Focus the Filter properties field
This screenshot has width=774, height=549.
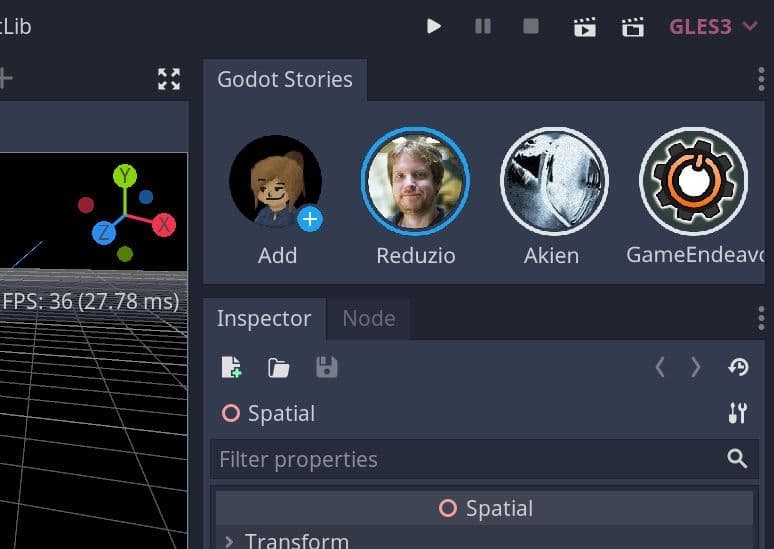pos(485,459)
